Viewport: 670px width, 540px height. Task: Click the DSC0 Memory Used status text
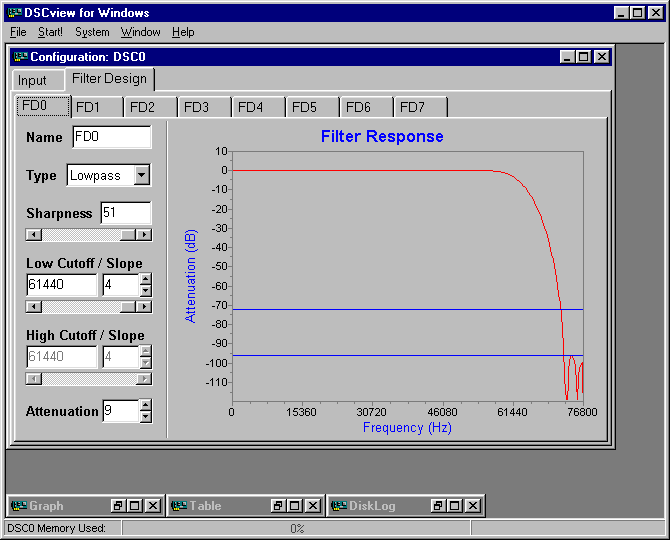tap(56, 528)
